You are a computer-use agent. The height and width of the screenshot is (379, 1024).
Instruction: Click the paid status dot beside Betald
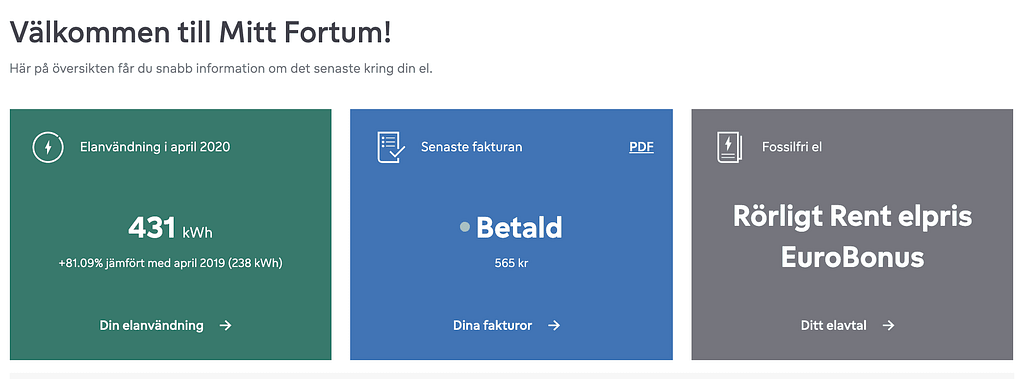pos(465,227)
